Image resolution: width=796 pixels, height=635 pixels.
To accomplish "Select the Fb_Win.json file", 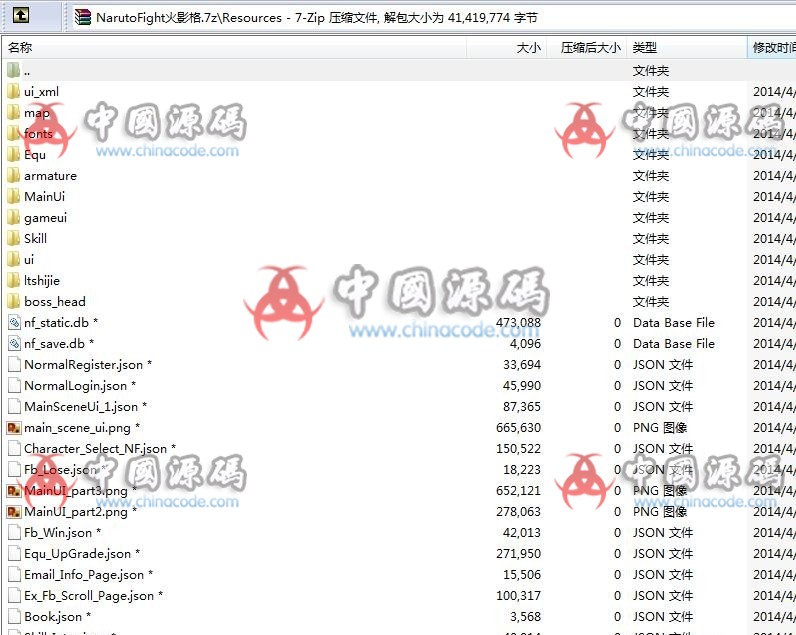I will click(x=58, y=533).
